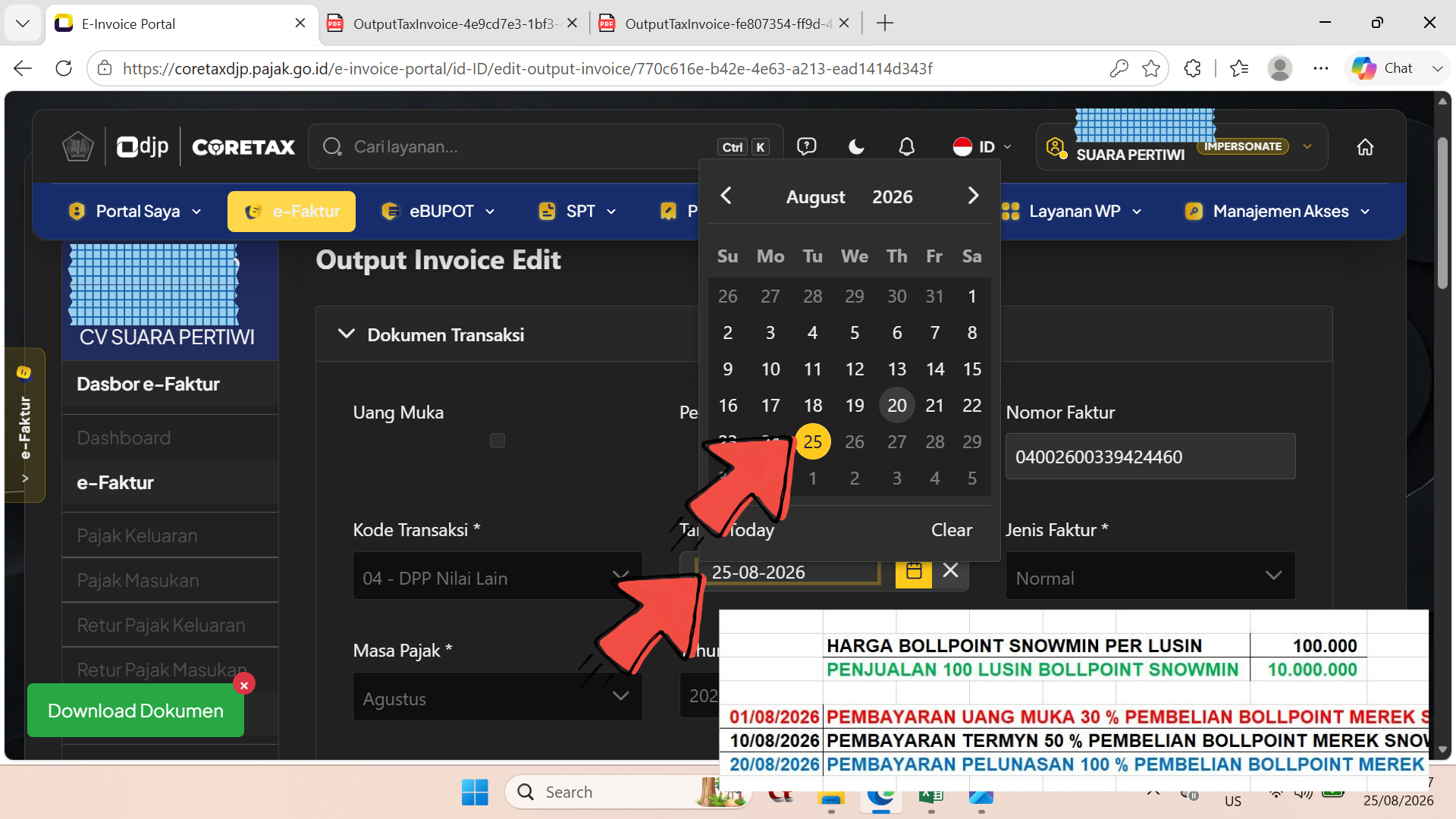The width and height of the screenshot is (1456, 819).
Task: Click the year 2026 in calendar
Action: (892, 197)
